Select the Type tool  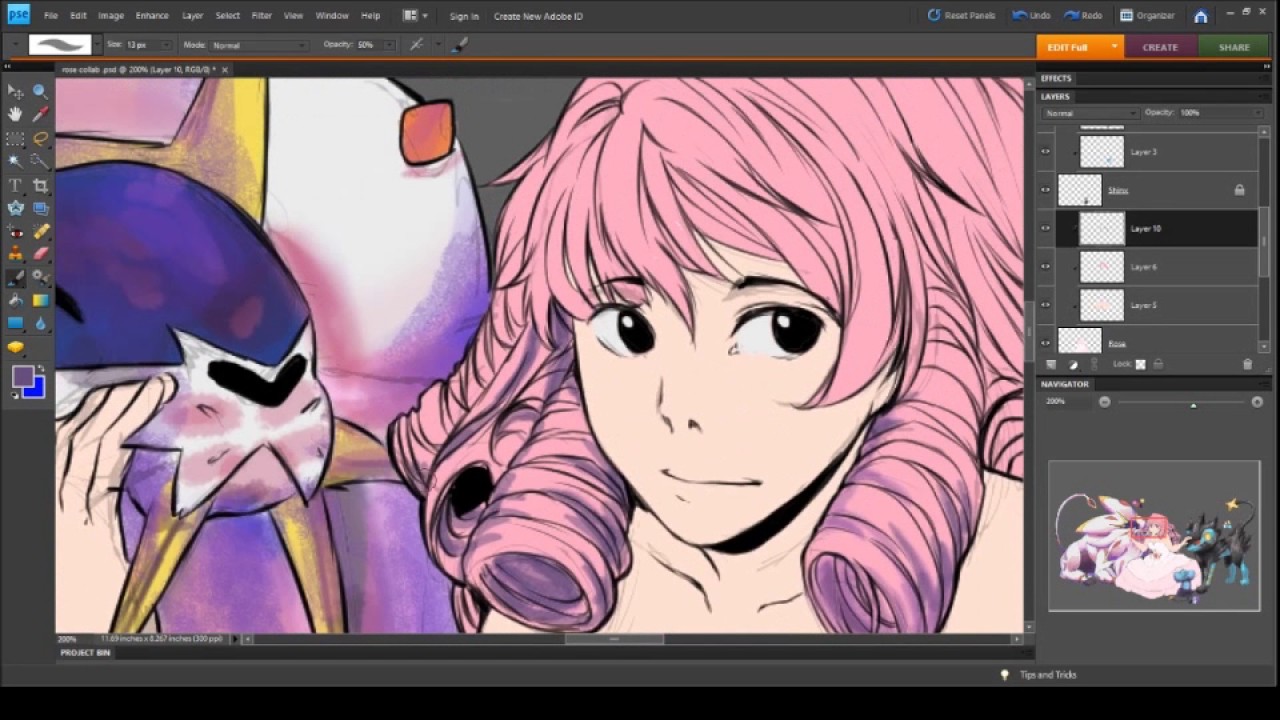tap(15, 185)
